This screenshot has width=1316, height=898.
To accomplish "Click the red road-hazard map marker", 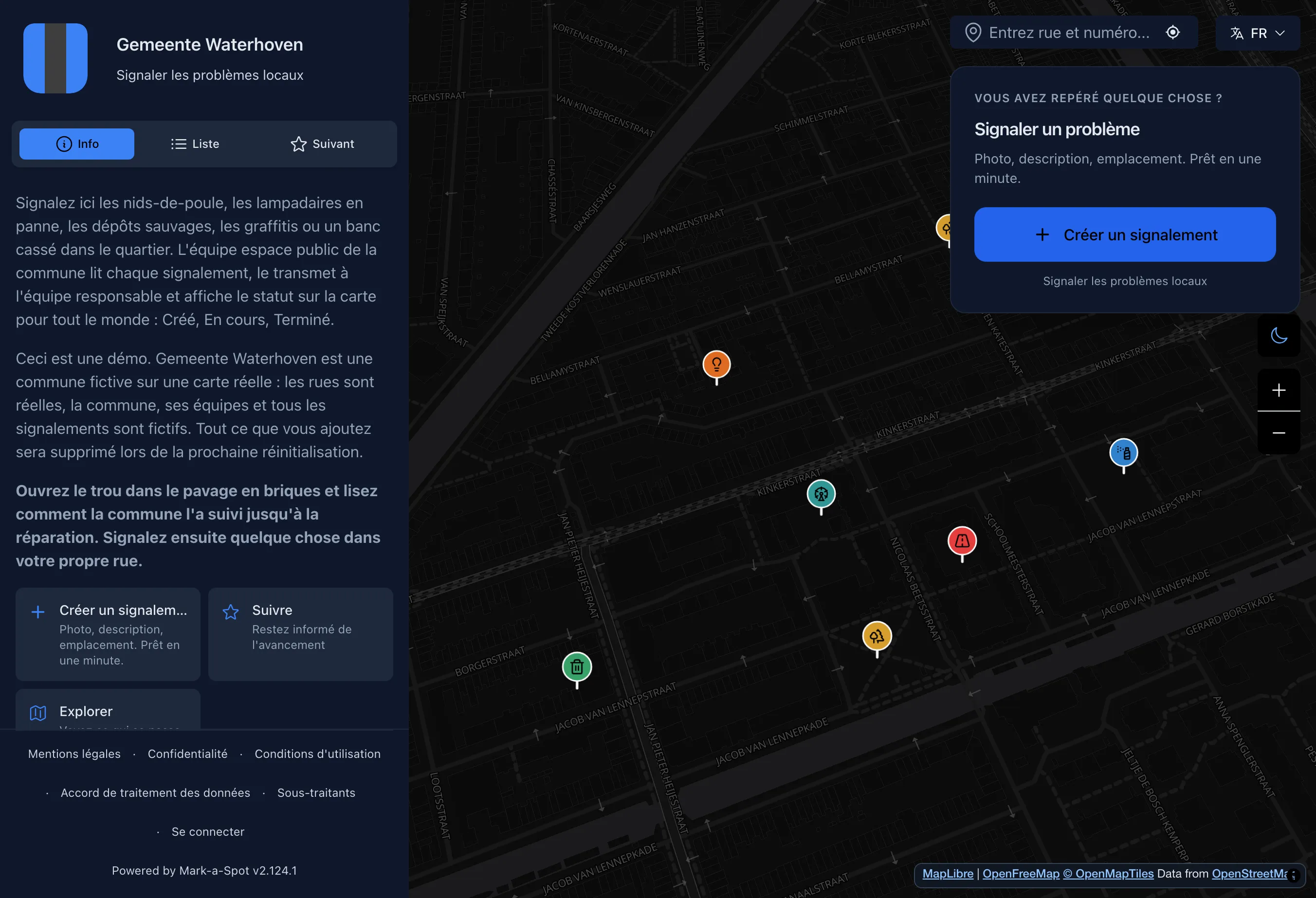I will (962, 541).
